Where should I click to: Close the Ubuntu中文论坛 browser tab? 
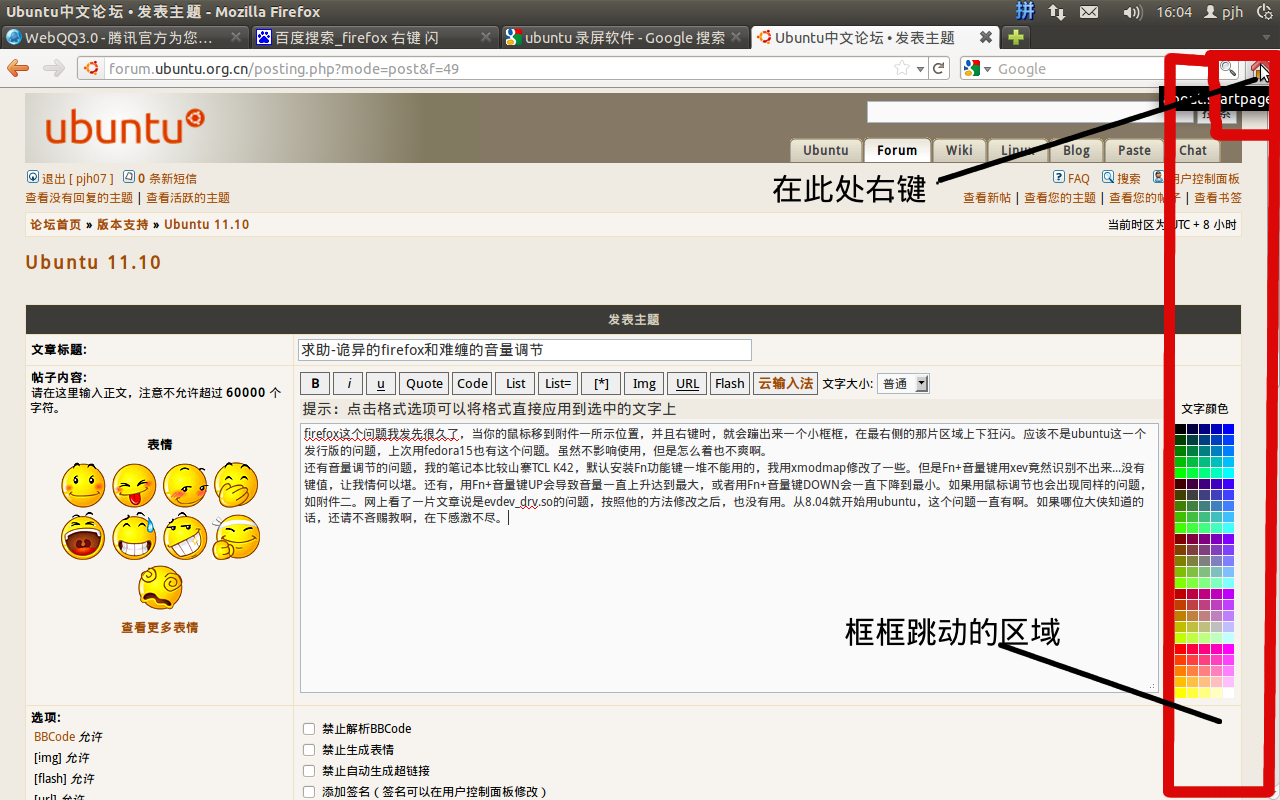tap(986, 37)
